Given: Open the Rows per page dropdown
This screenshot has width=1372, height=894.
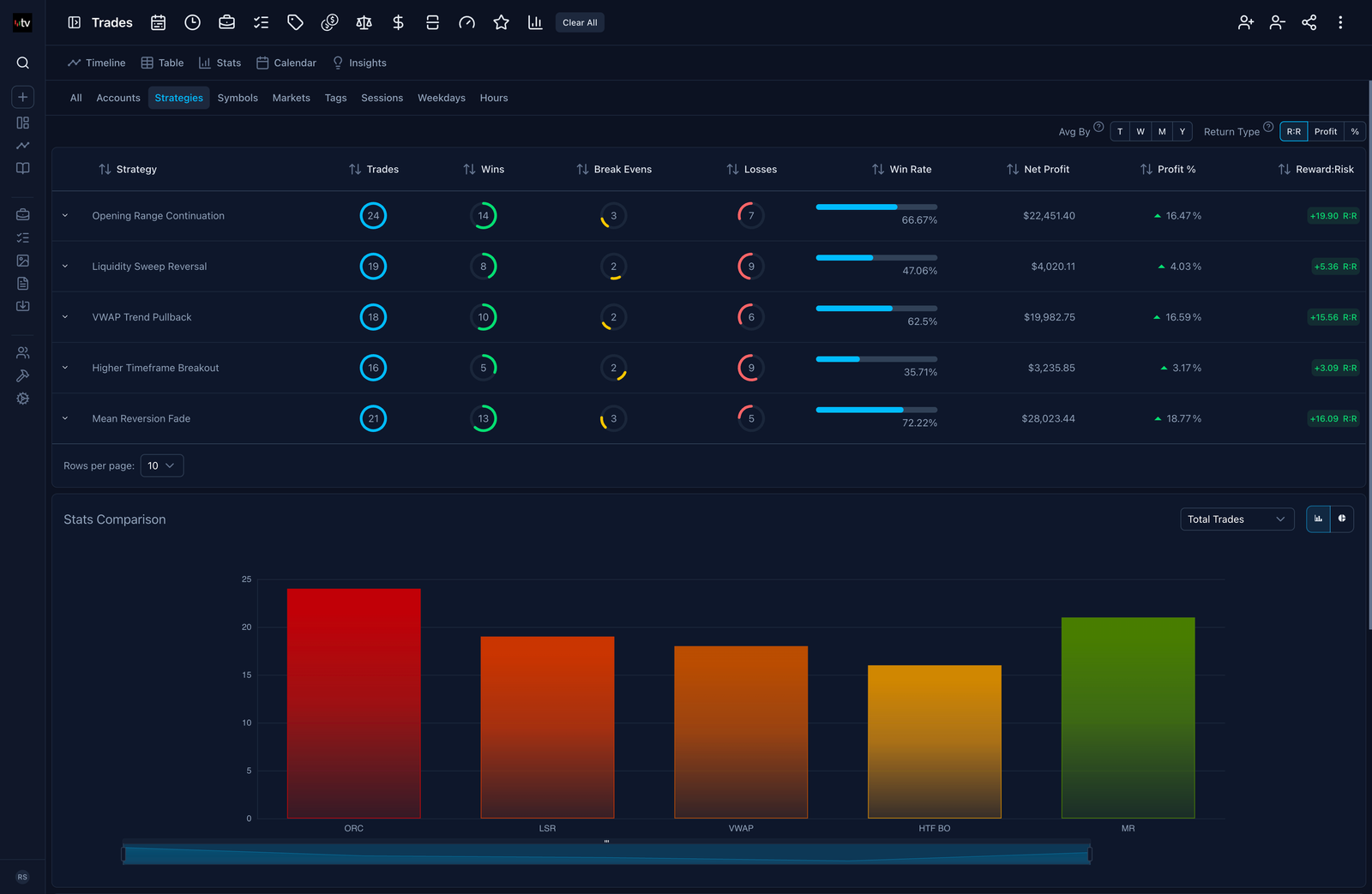Looking at the screenshot, I should click(x=161, y=466).
